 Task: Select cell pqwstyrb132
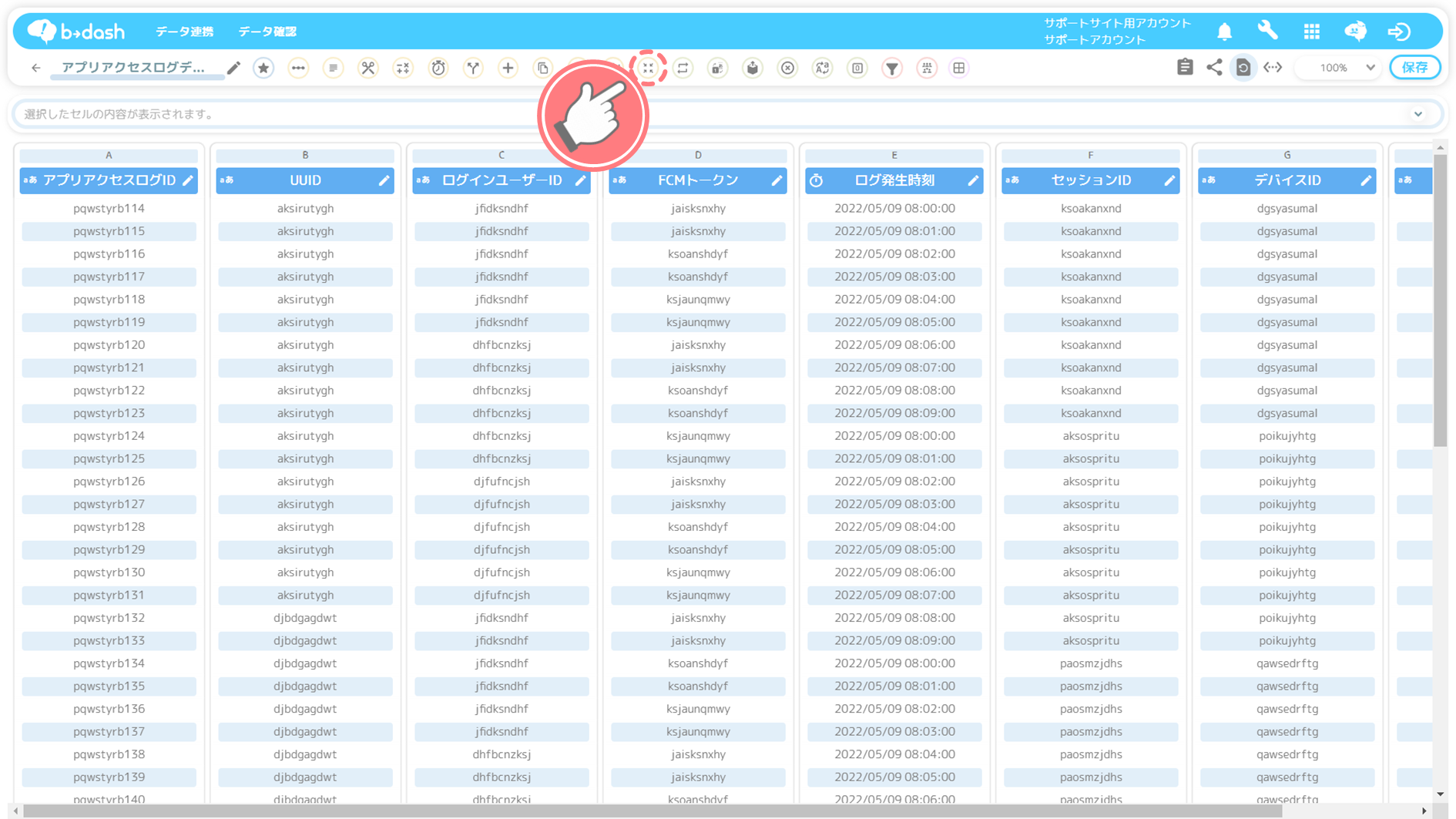(109, 618)
